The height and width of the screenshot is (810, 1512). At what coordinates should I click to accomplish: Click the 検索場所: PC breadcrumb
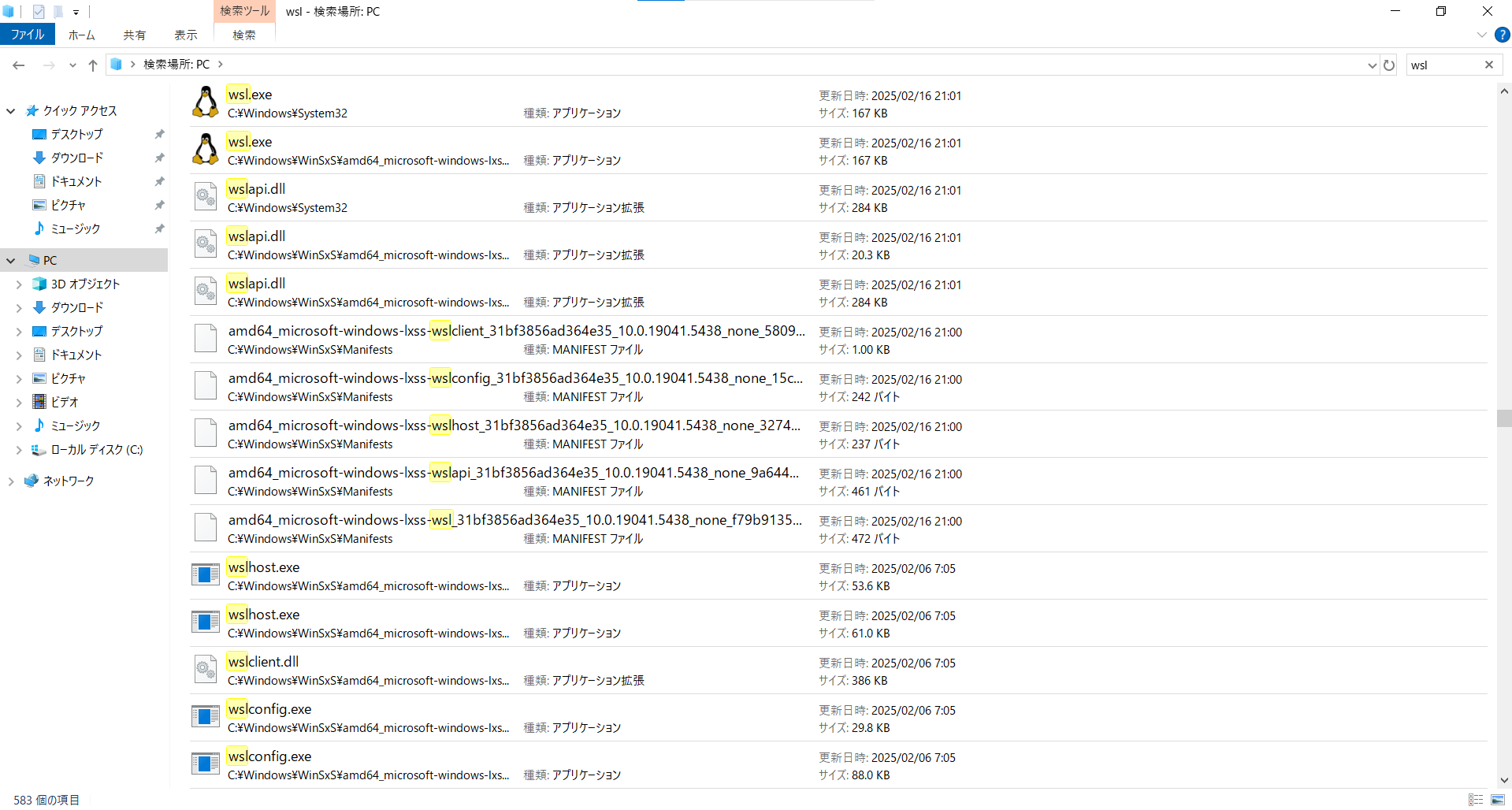pos(176,65)
